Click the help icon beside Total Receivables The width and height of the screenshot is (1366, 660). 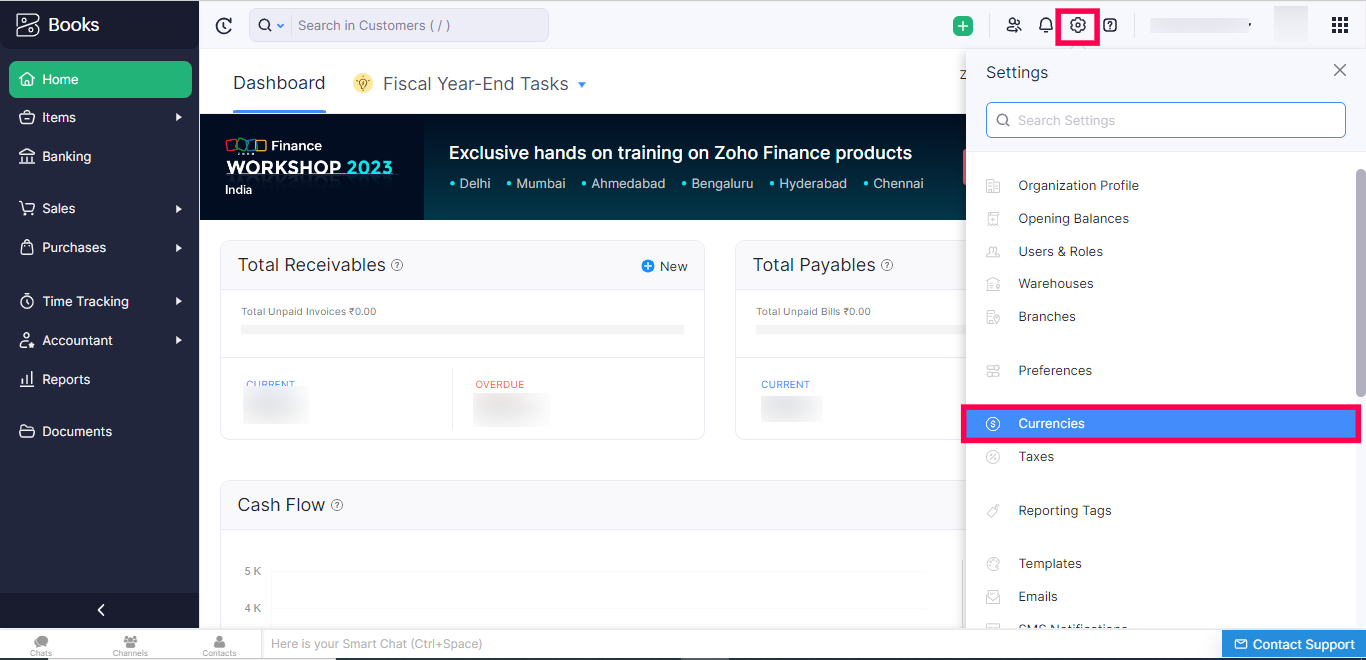point(397,265)
